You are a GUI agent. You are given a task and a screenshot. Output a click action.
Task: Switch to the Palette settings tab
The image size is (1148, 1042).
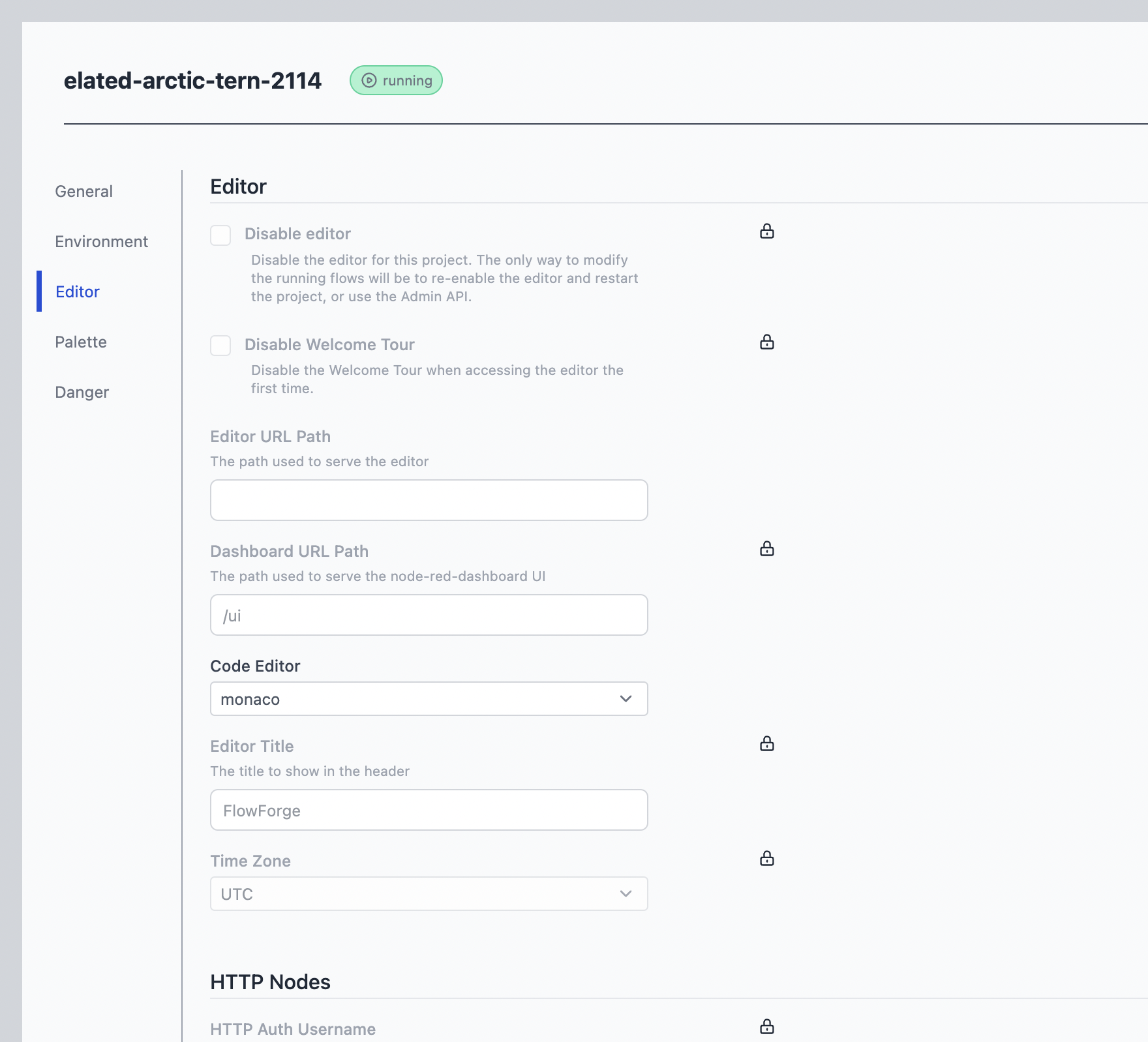pos(81,342)
